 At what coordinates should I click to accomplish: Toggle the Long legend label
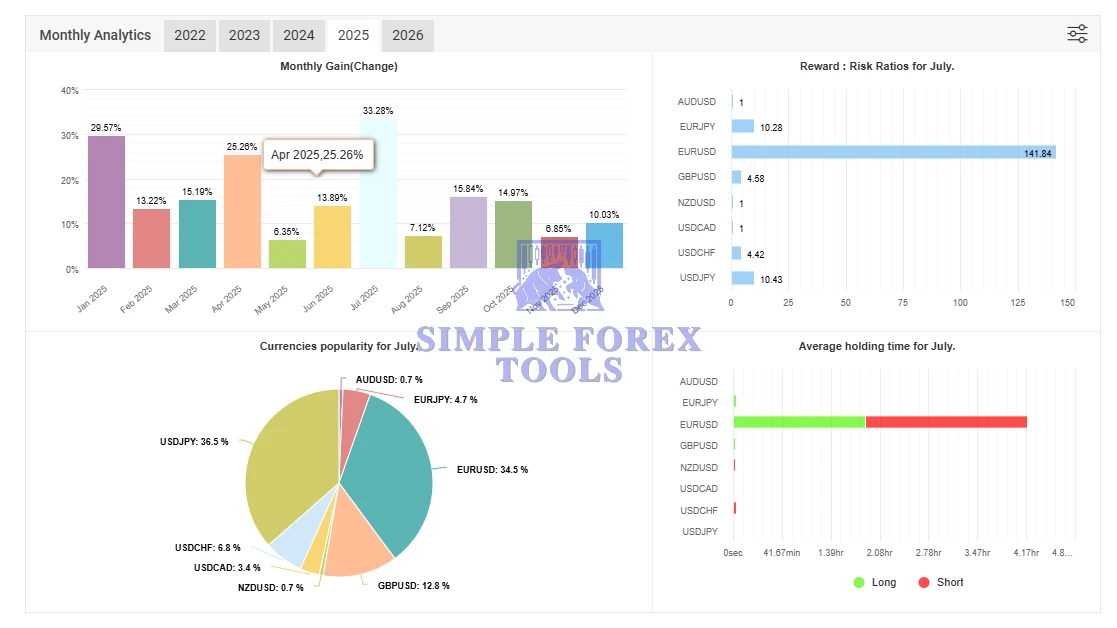(x=884, y=582)
